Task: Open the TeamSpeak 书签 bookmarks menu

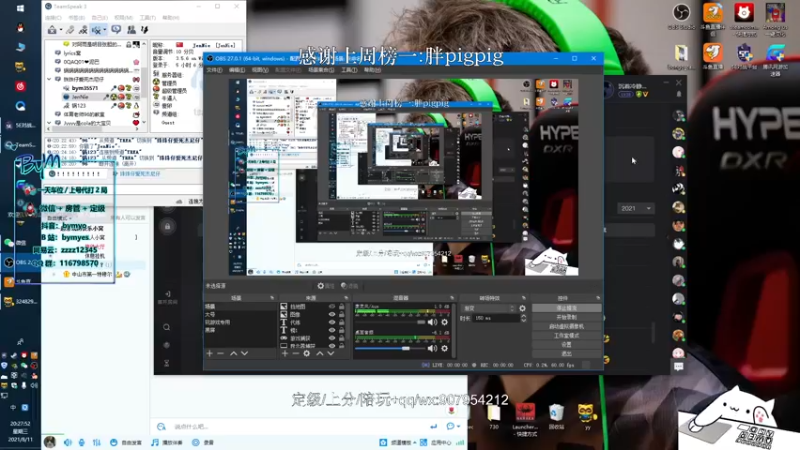Action: click(77, 18)
